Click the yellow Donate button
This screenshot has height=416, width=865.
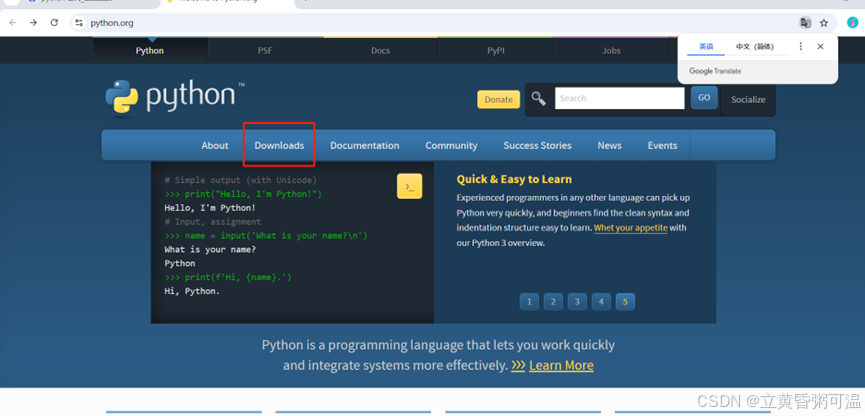499,99
